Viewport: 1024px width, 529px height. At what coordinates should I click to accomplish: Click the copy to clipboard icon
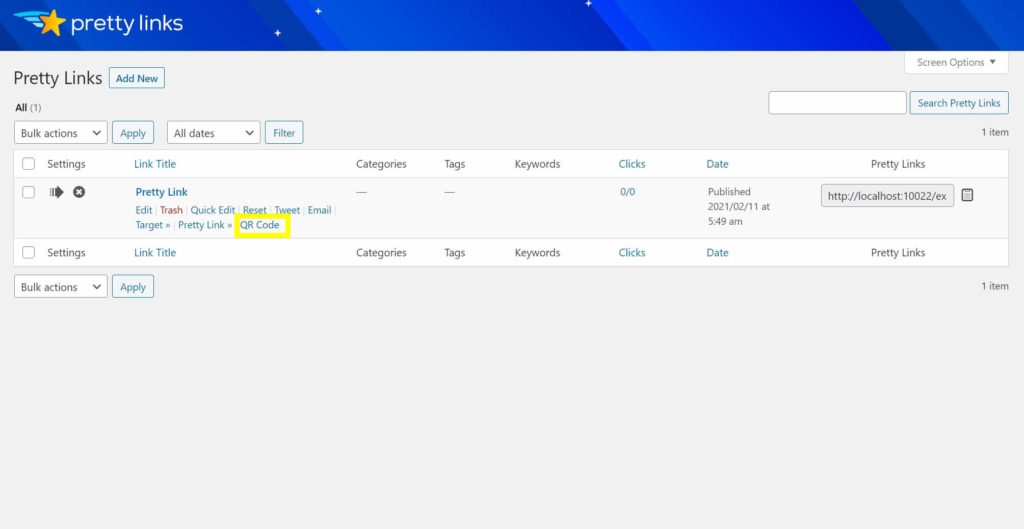point(967,195)
